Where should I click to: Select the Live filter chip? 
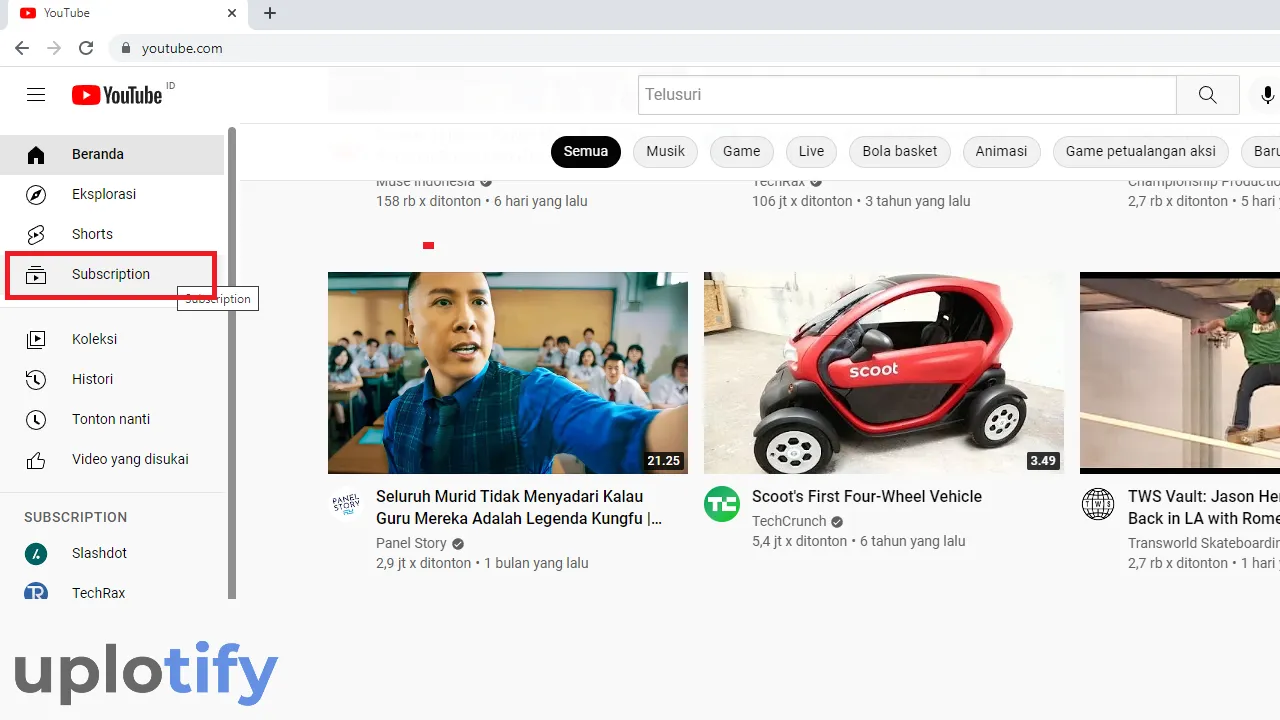[x=812, y=152]
